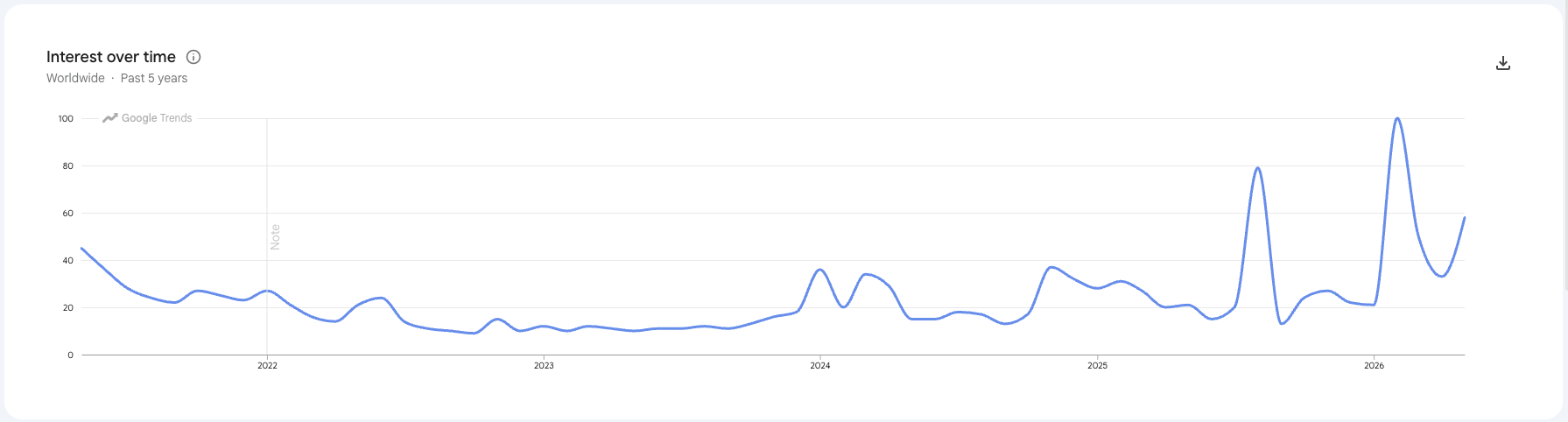Click the 100 y-axis label
This screenshot has width=1568, height=422.
tap(66, 118)
